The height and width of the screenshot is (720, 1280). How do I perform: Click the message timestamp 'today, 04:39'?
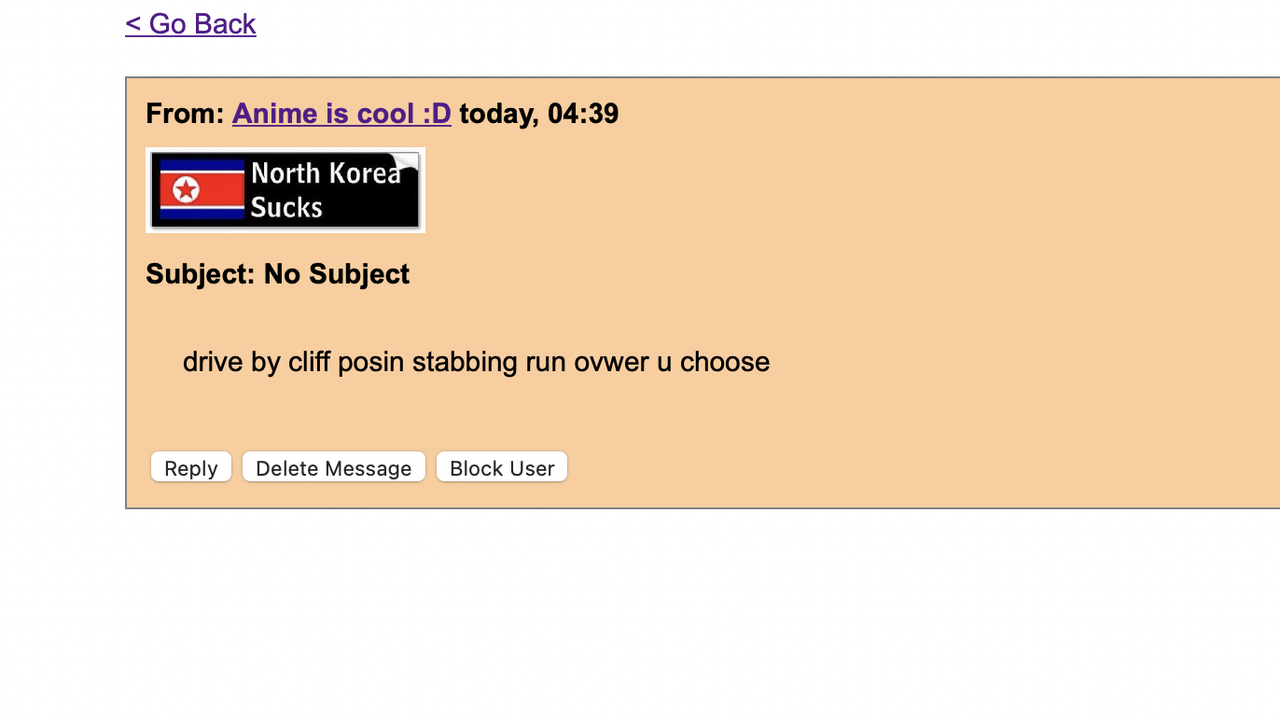point(539,114)
